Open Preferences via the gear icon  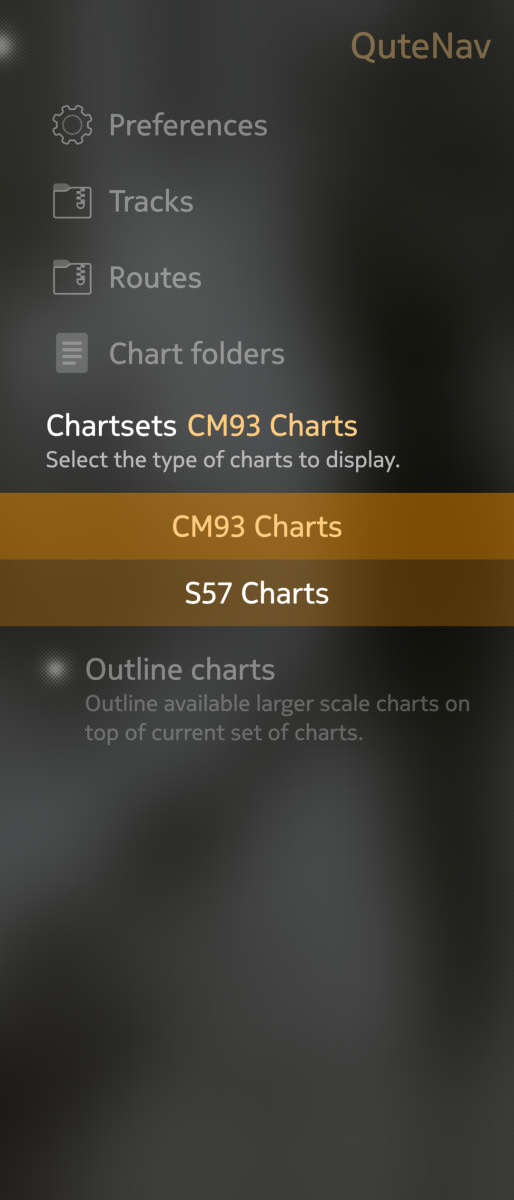(x=72, y=125)
